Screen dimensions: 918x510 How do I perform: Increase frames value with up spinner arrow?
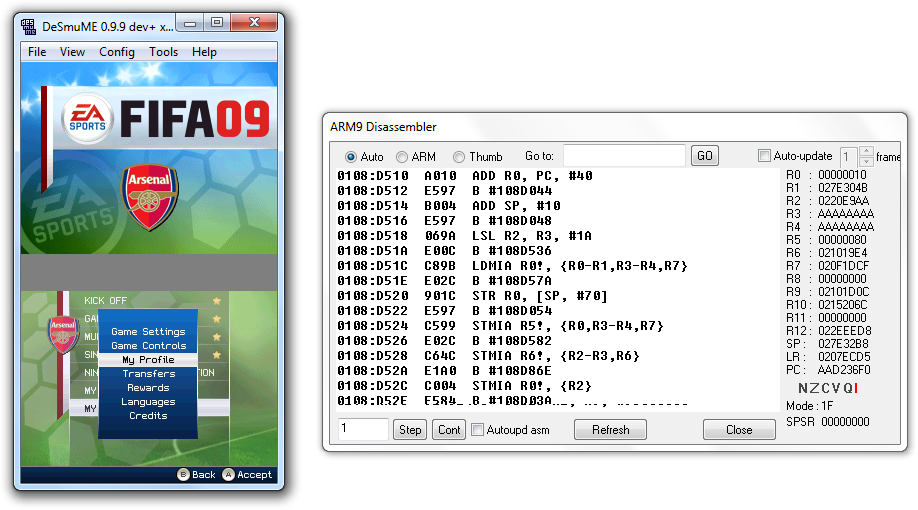866,152
